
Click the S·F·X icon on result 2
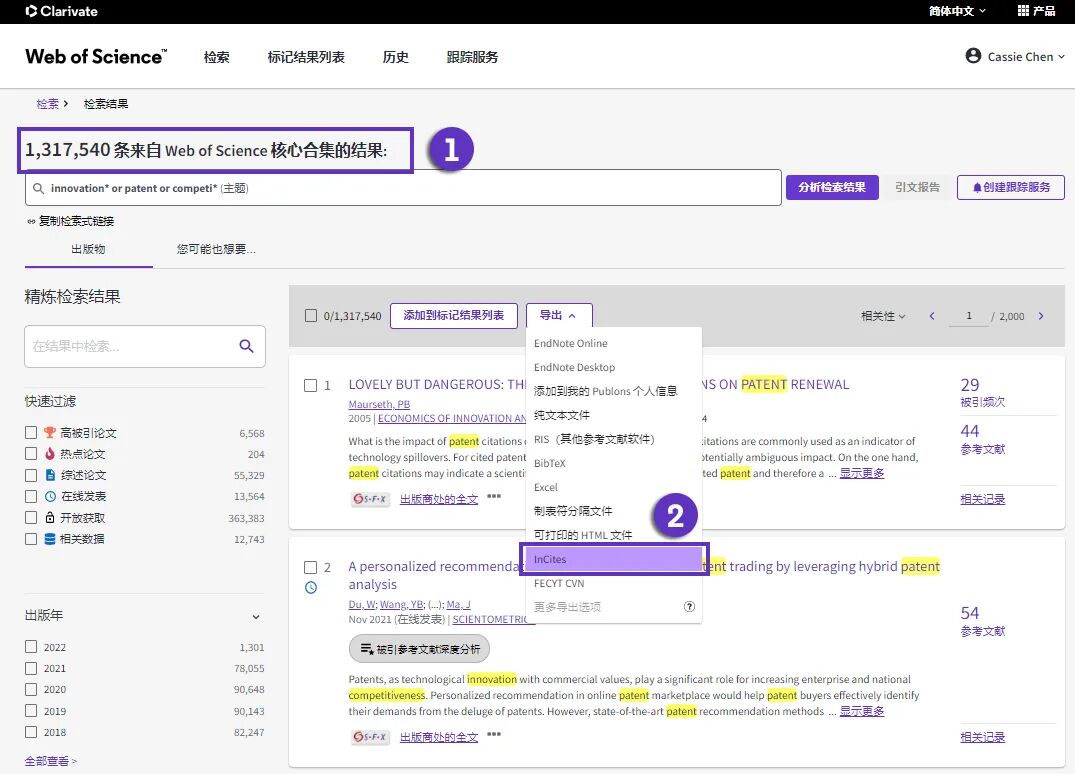click(370, 736)
